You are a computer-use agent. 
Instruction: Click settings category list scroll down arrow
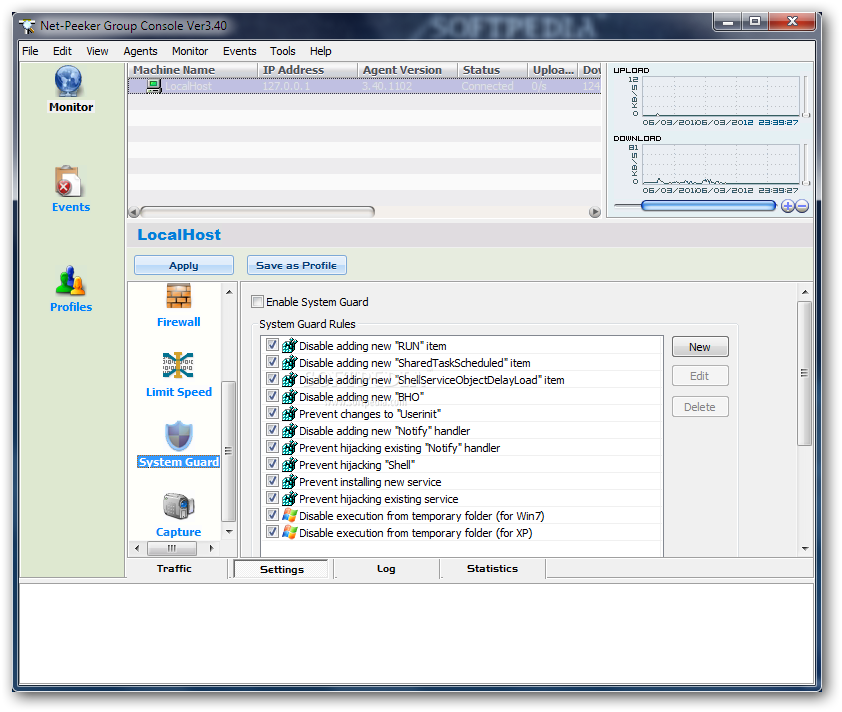pyautogui.click(x=229, y=532)
